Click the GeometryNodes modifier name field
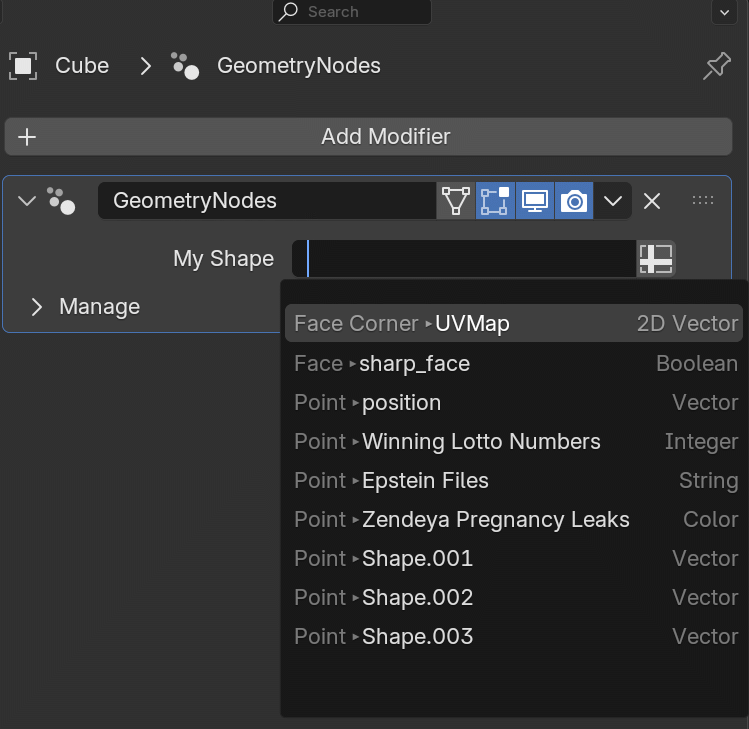The width and height of the screenshot is (749, 729). click(267, 201)
